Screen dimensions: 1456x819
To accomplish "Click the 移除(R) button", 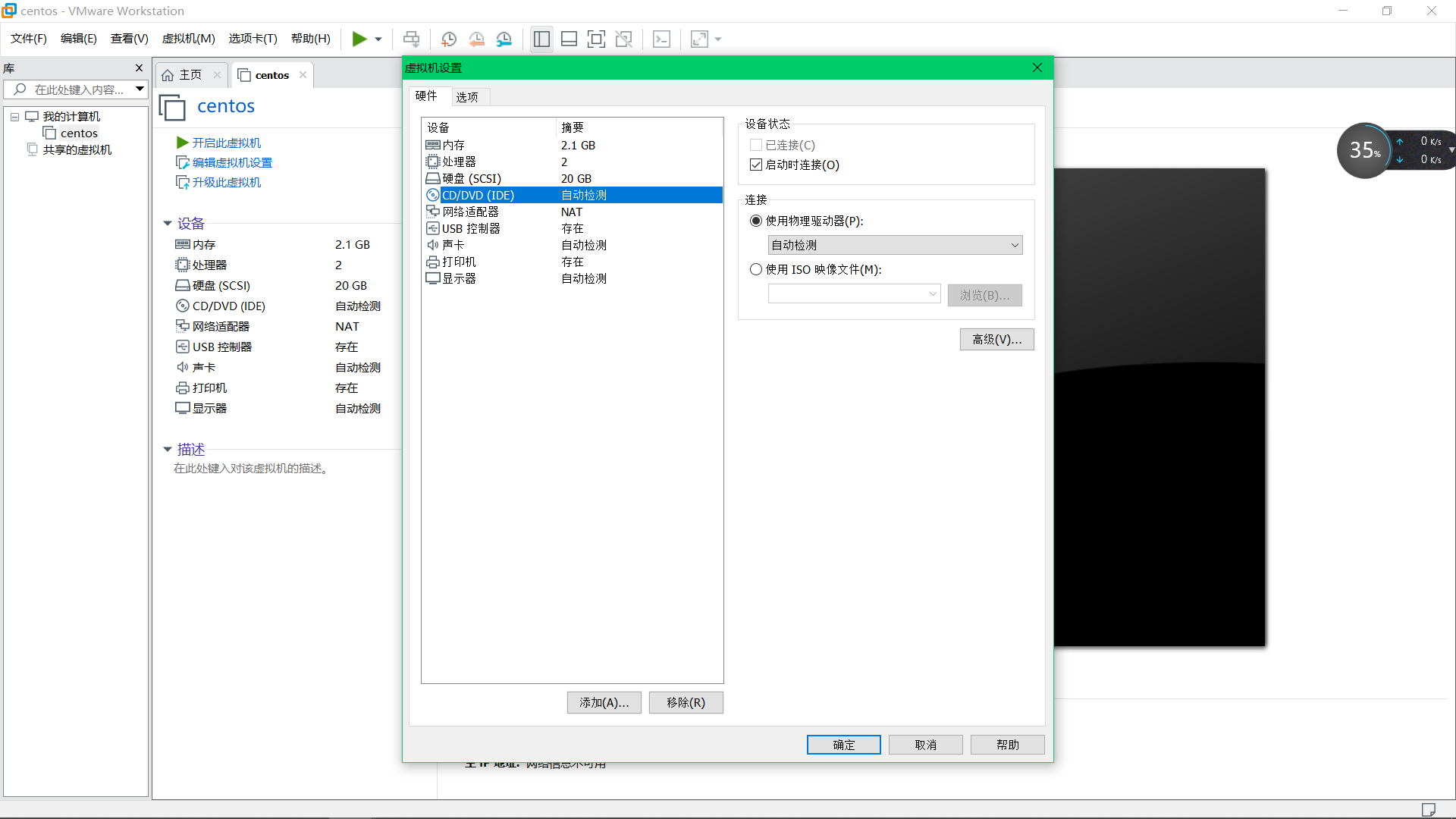I will click(x=686, y=702).
